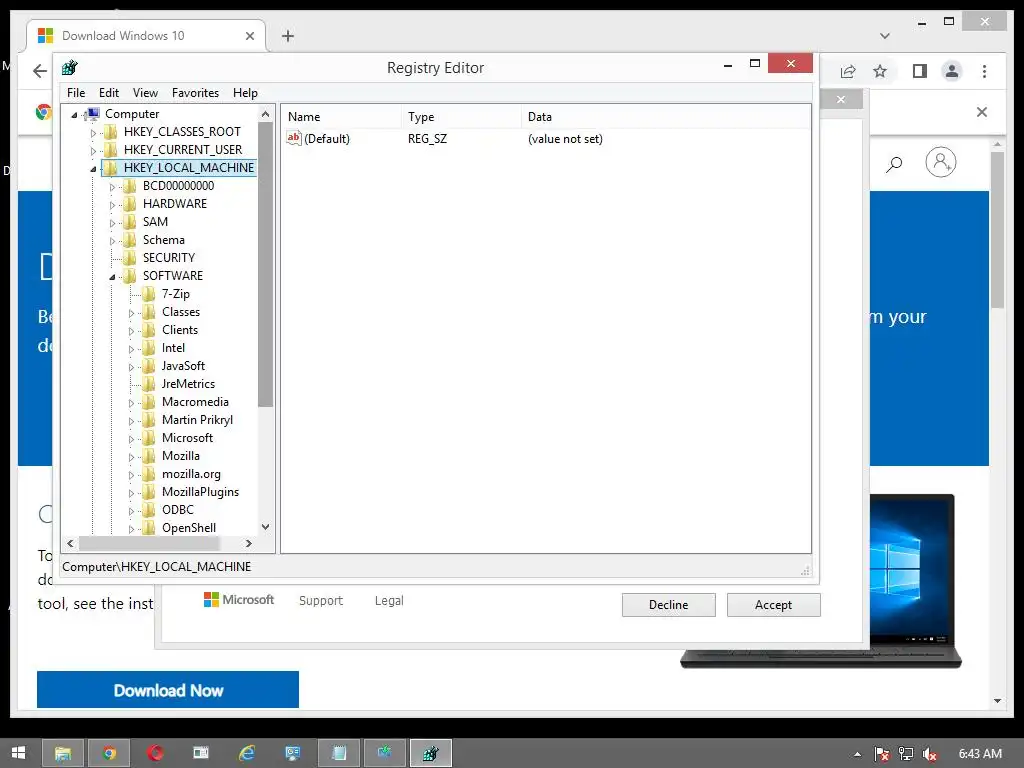This screenshot has height=768, width=1024.
Task: Close the Download Windows 10 tab
Action: 249,36
